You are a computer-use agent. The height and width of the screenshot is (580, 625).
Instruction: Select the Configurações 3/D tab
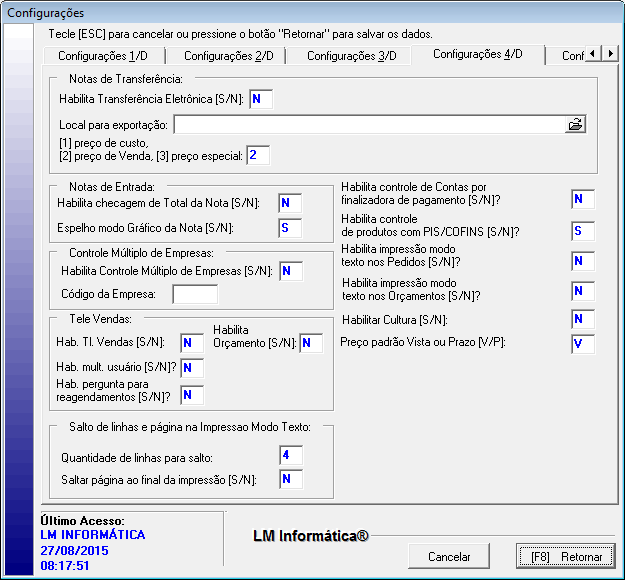(351, 56)
